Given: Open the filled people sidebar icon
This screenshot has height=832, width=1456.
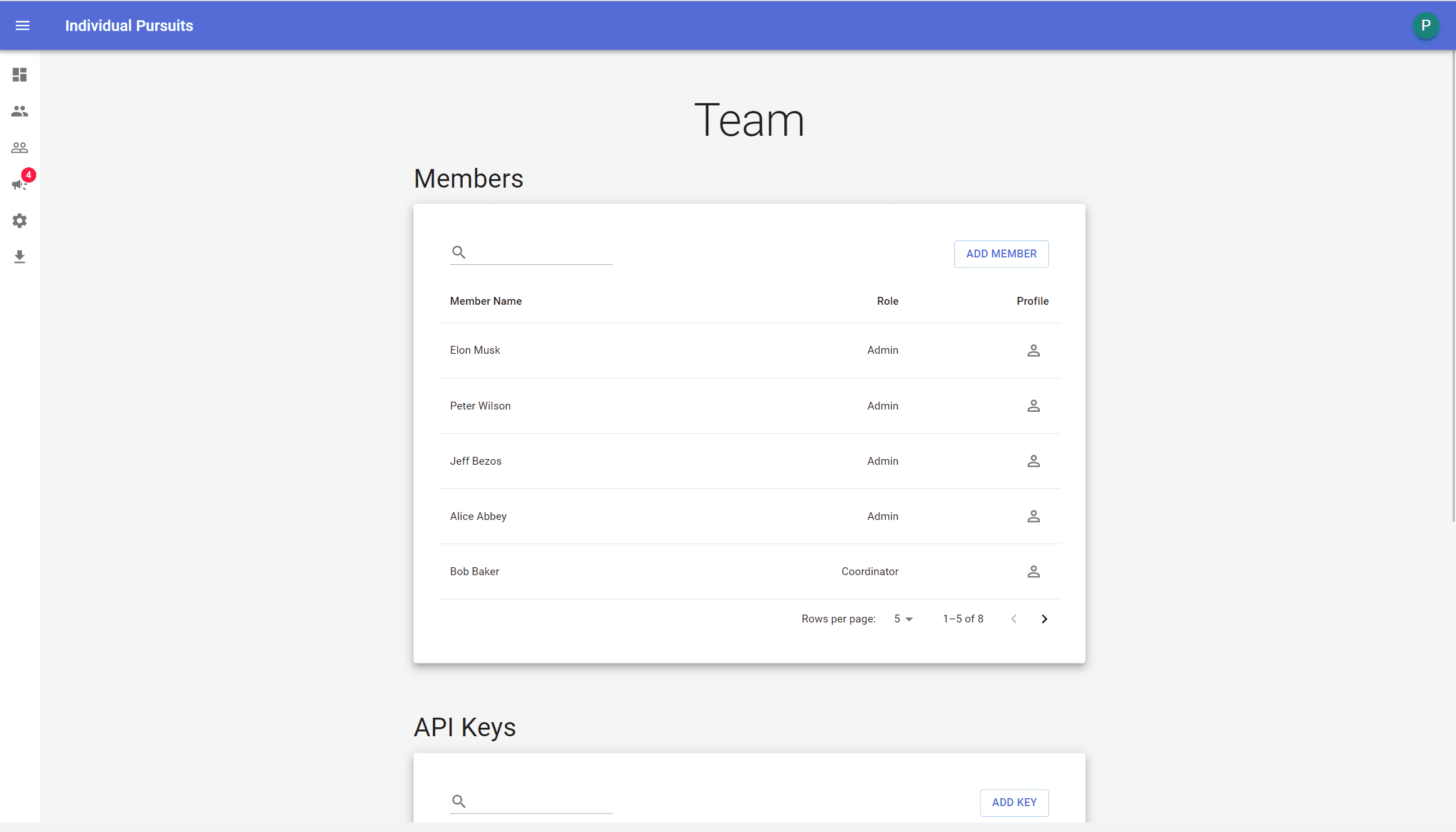Looking at the screenshot, I should click(x=19, y=112).
